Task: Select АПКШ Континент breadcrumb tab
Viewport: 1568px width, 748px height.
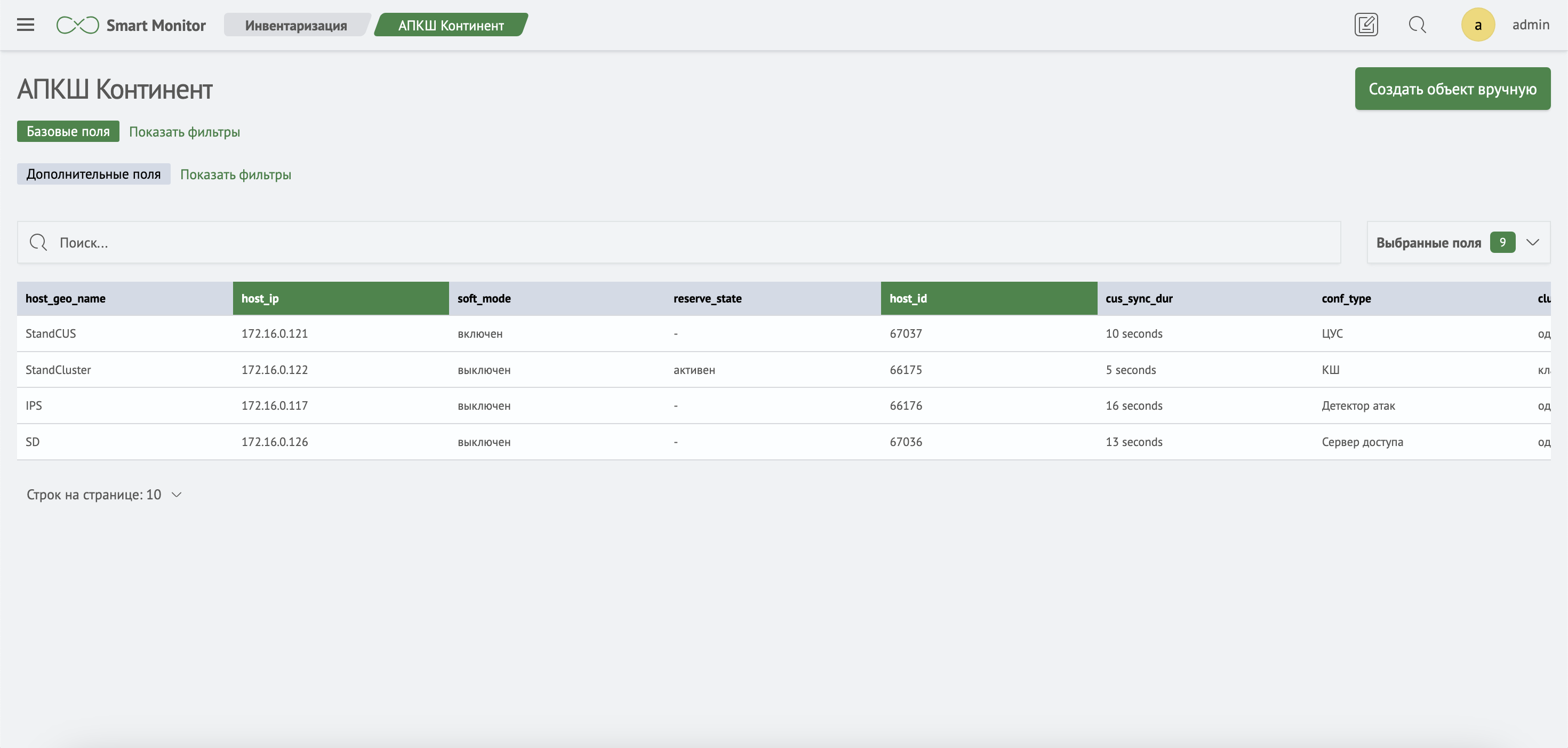Action: (451, 25)
